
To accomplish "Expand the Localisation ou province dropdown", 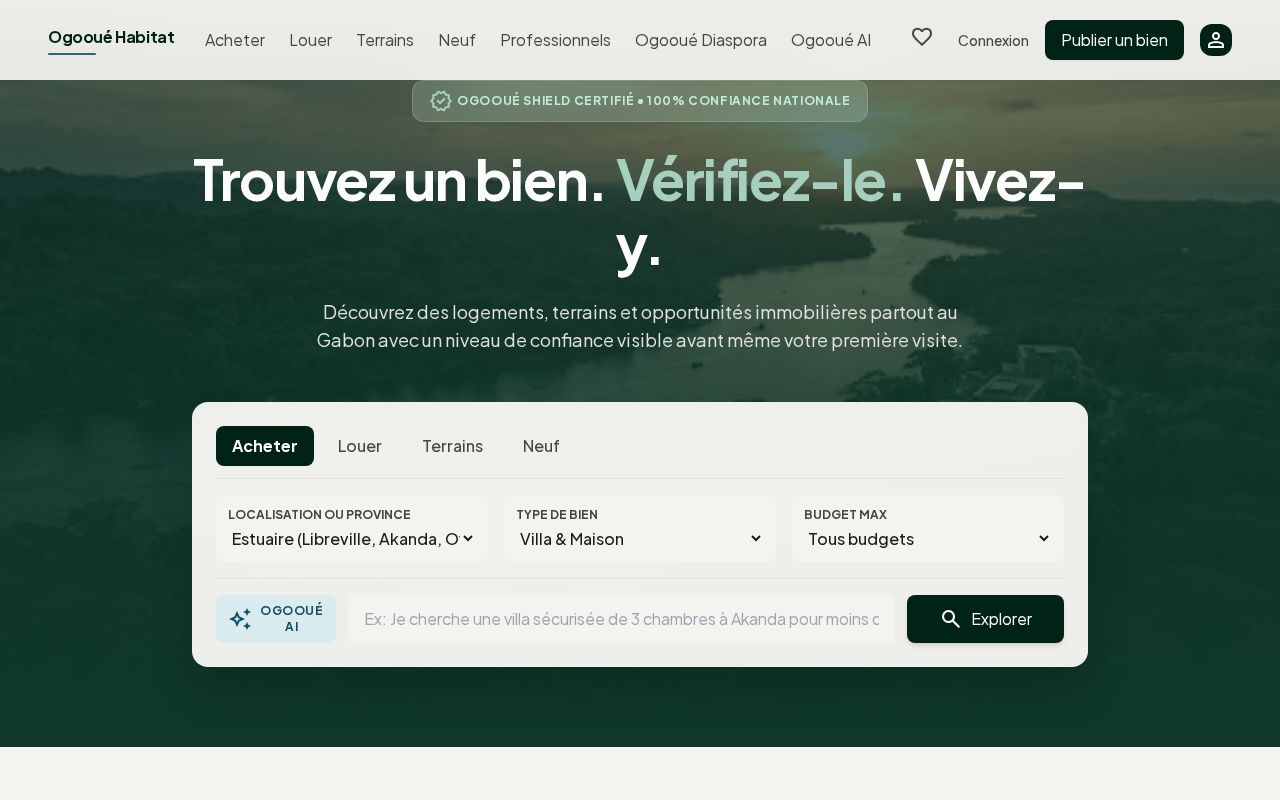I will 352,538.
